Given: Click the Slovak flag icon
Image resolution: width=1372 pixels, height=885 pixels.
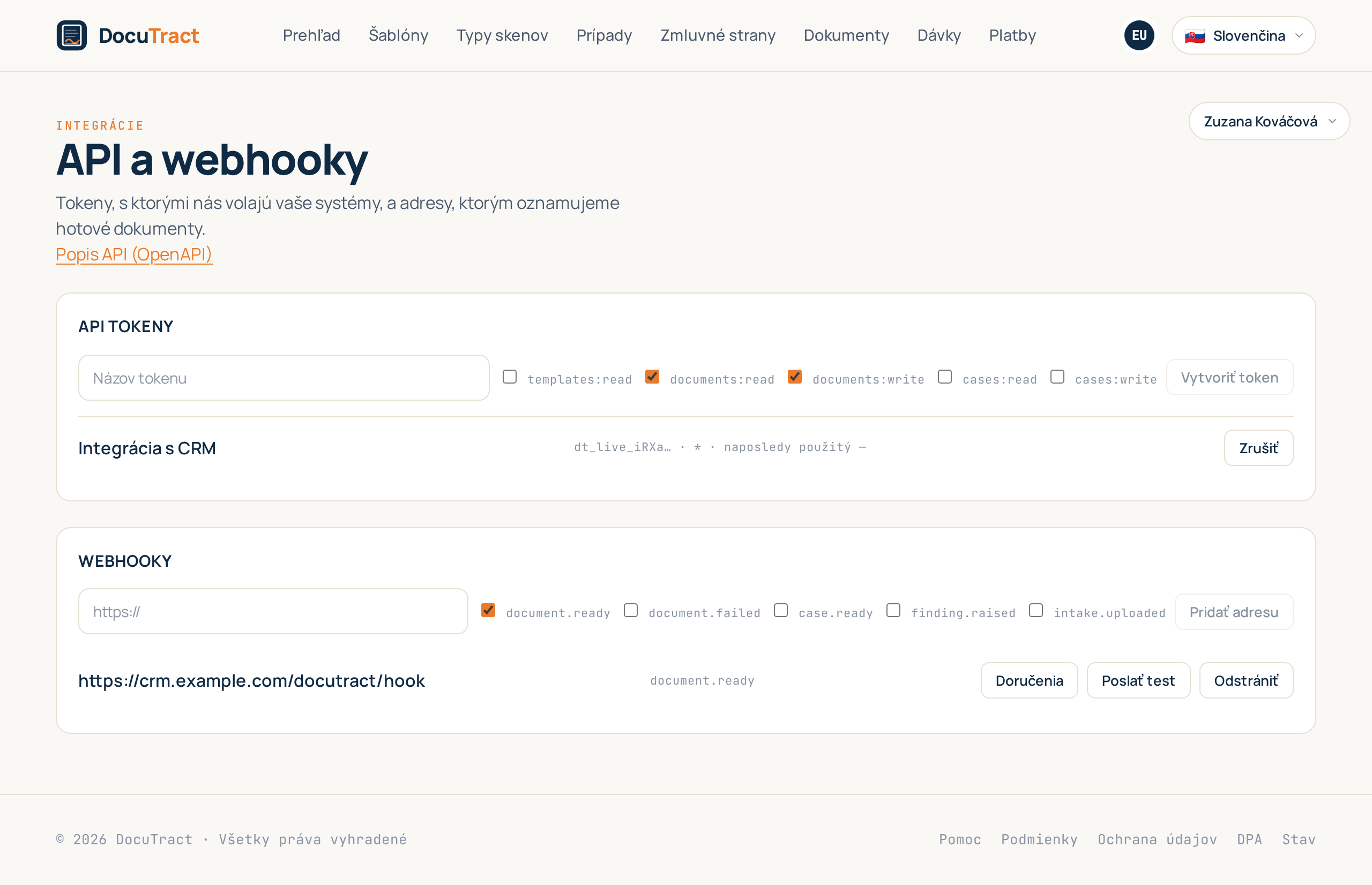Looking at the screenshot, I should tap(1195, 36).
